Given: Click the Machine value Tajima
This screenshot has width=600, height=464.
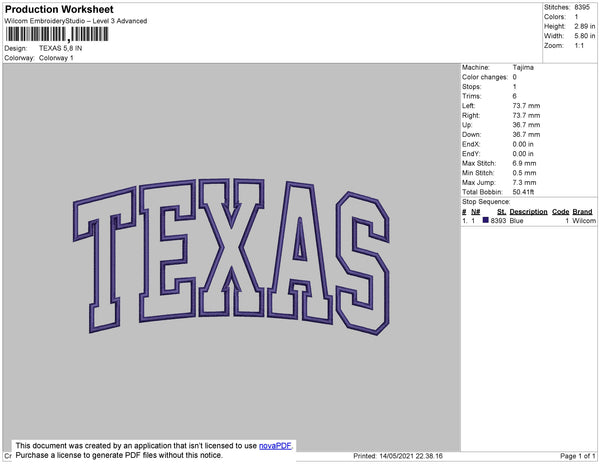Looking at the screenshot, I should (522, 67).
